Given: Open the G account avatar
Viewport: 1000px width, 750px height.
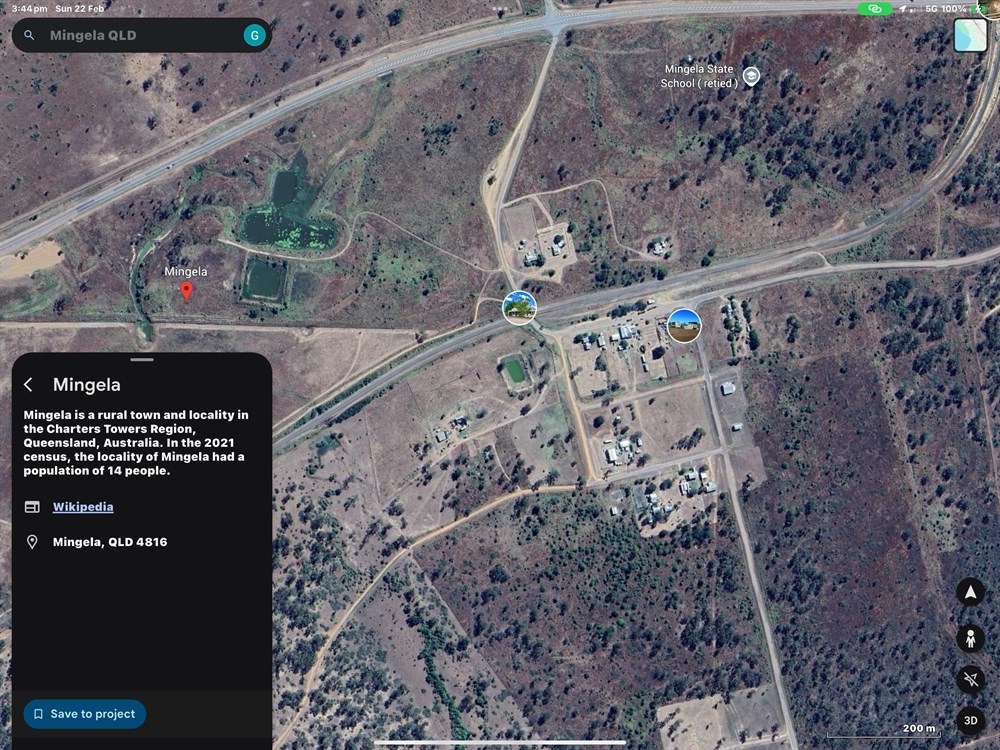Looking at the screenshot, I should click(x=254, y=35).
